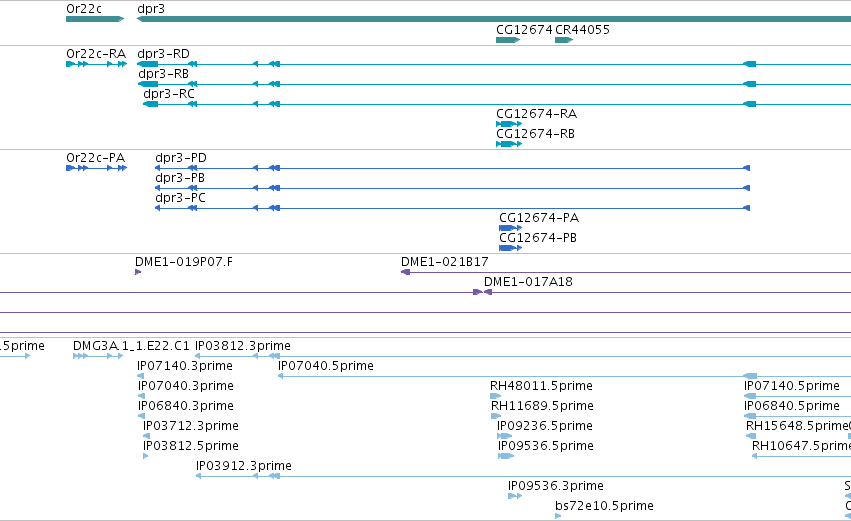Click the CG12674-RB transcript label
The height and width of the screenshot is (521, 851).
pyautogui.click(x=535, y=134)
